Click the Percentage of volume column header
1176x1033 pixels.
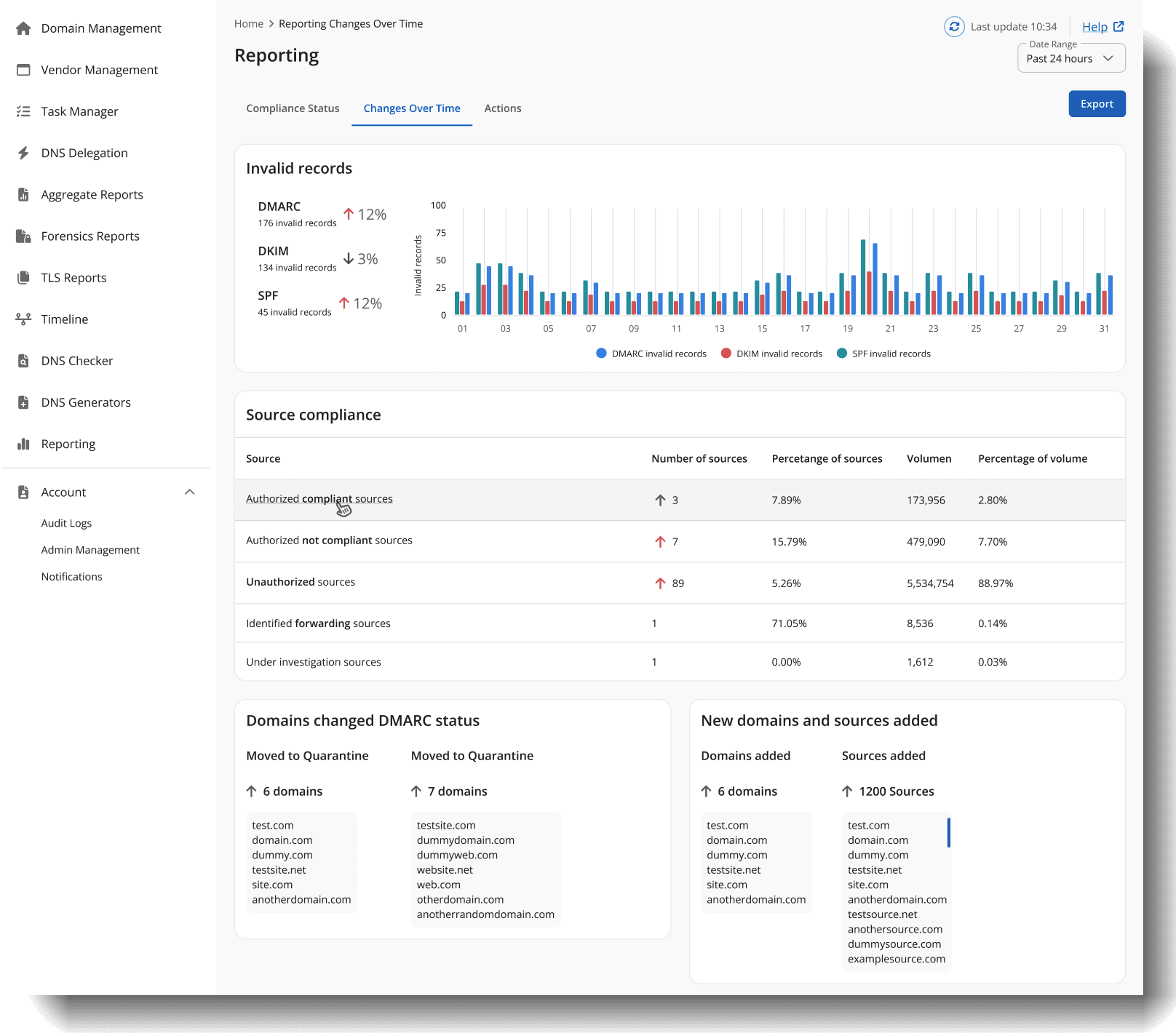click(1033, 459)
